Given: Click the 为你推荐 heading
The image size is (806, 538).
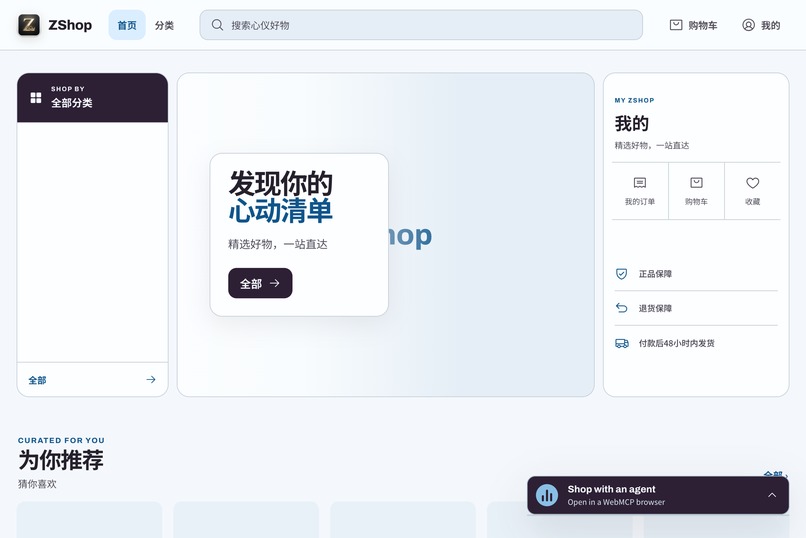Looking at the screenshot, I should click(61, 459).
